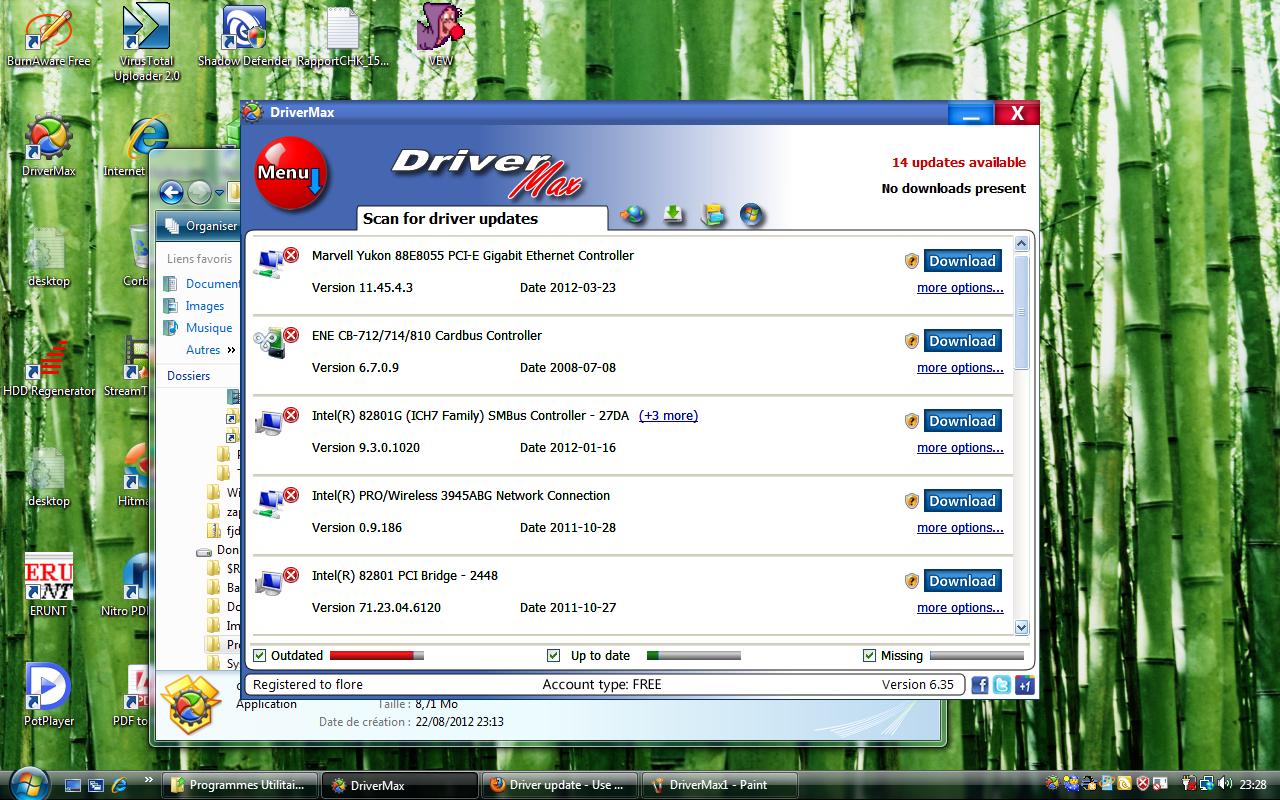1280x800 pixels.
Task: Click the Intel PRO/Wireless 3945ABG device icon
Action: pyautogui.click(x=276, y=502)
